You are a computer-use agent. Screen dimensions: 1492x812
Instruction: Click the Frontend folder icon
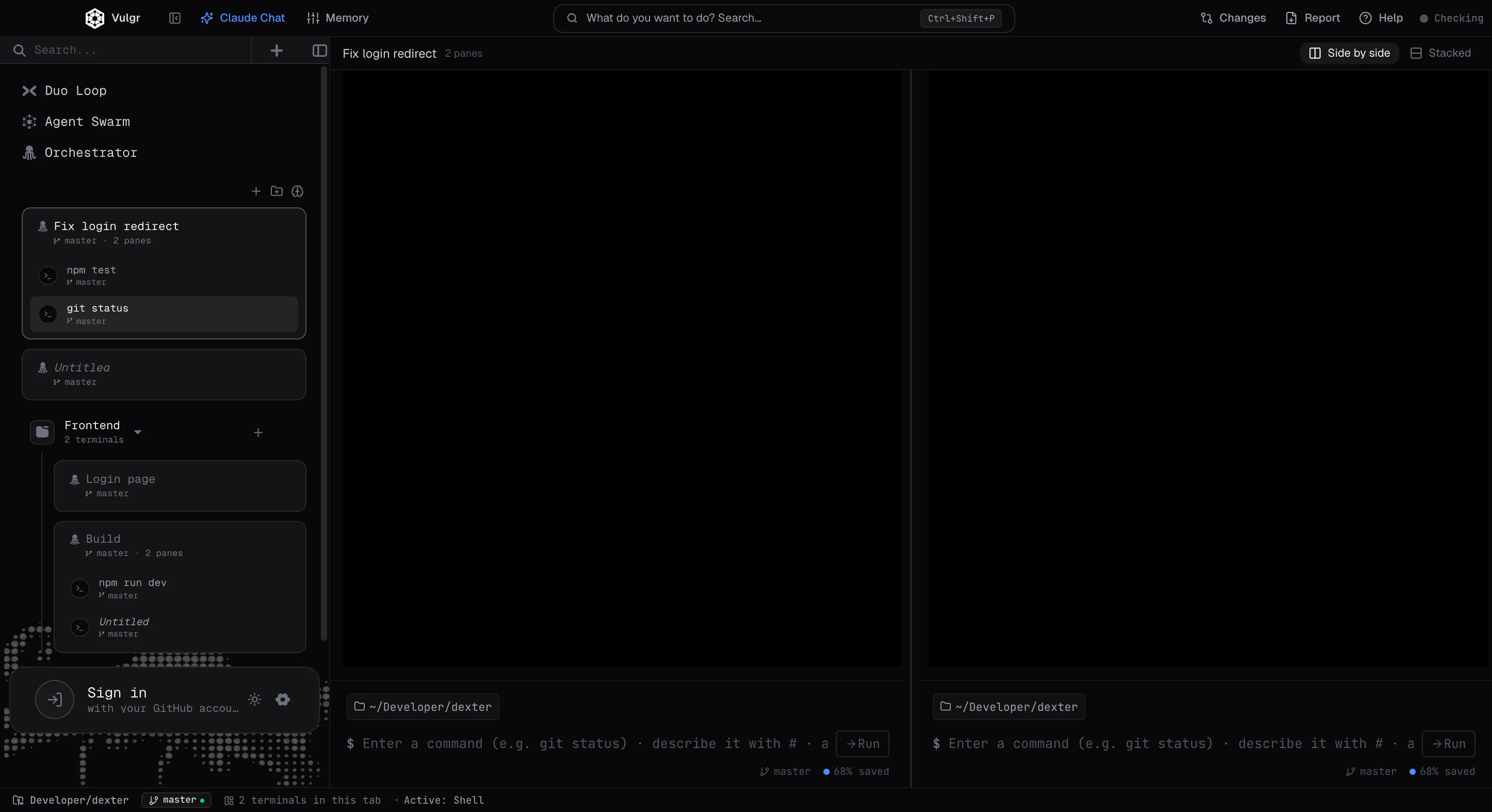point(42,432)
